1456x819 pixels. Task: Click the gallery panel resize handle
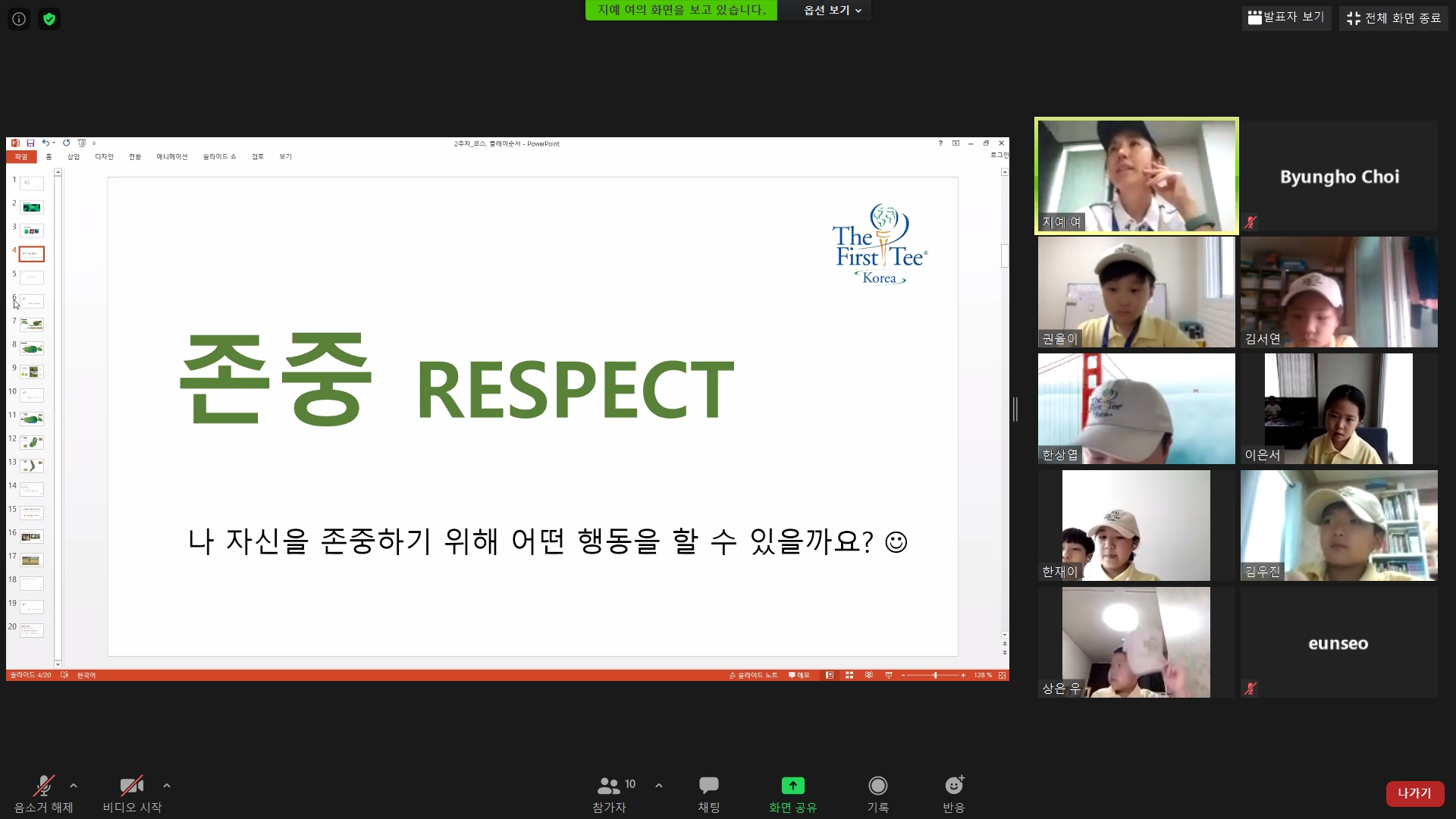[x=1015, y=409]
